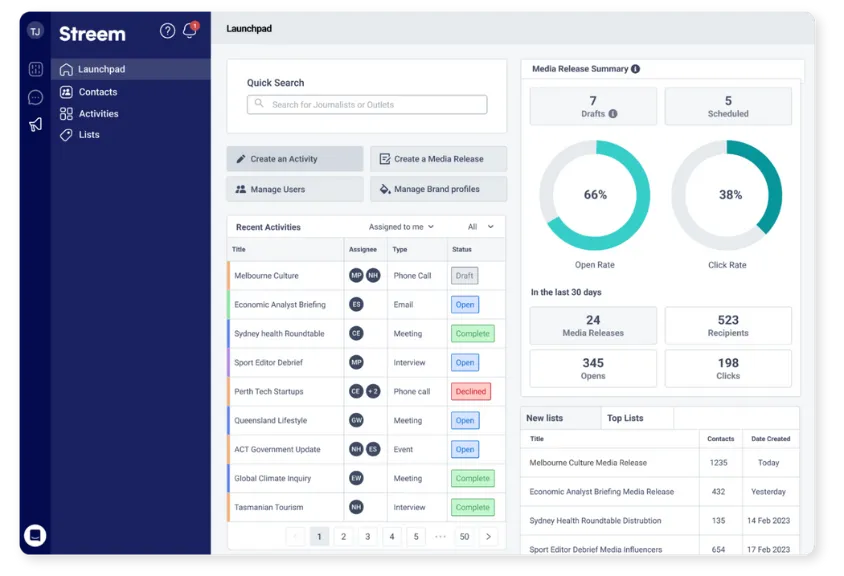Open Sydney Health Roundtable Distrubtion list
This screenshot has width=844, height=576.
pos(595,521)
